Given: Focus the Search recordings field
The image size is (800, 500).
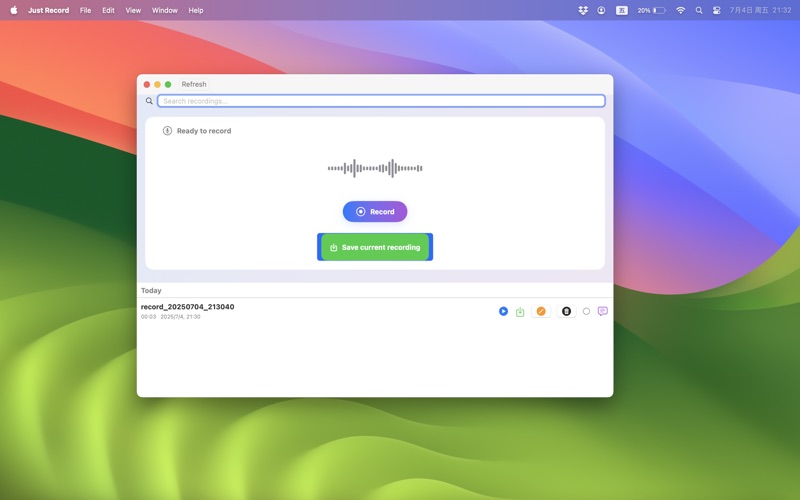Looking at the screenshot, I should click(x=381, y=101).
